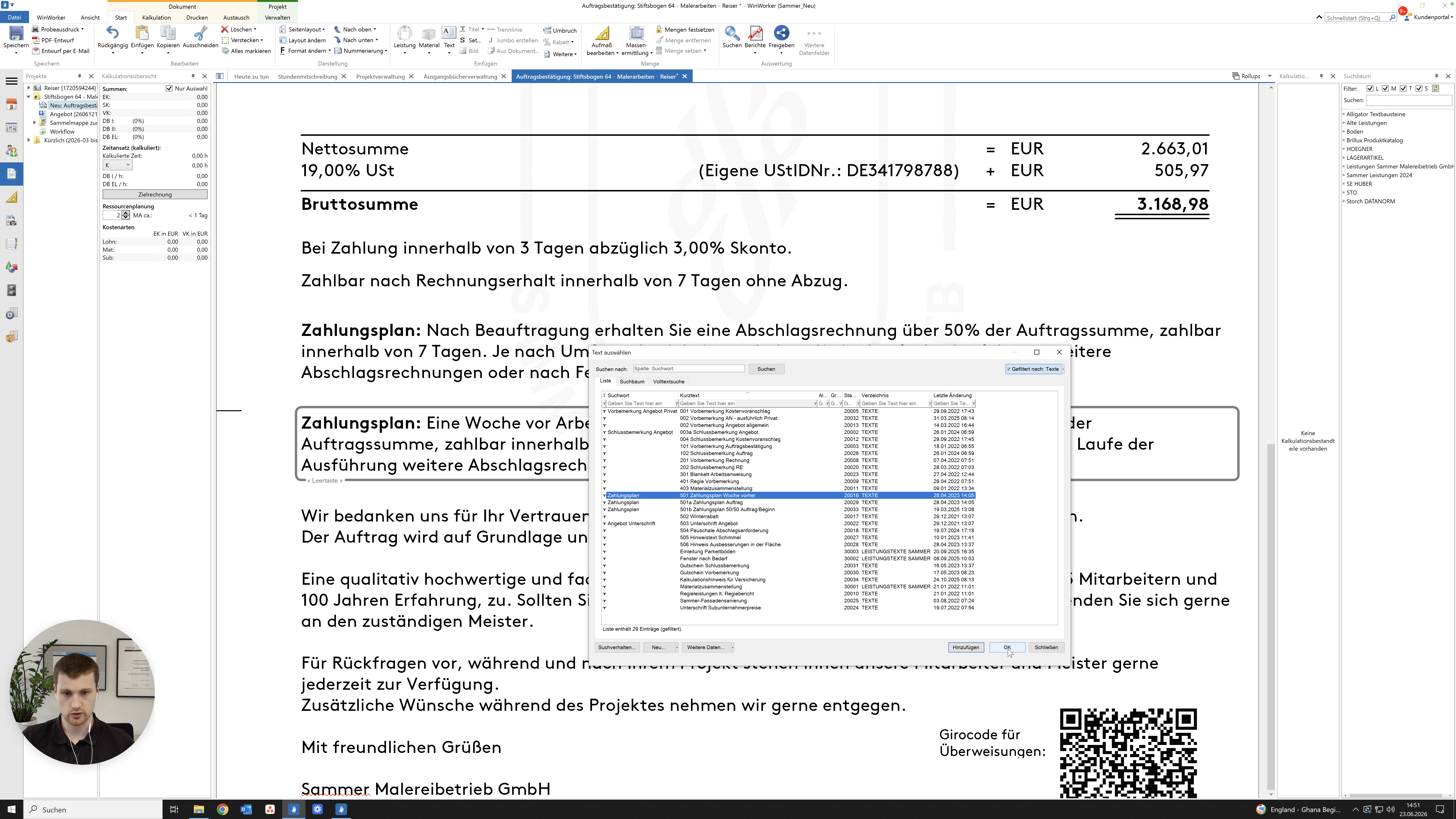Click the Speichern save icon
The width and height of the screenshot is (1456, 819).
tap(16, 33)
